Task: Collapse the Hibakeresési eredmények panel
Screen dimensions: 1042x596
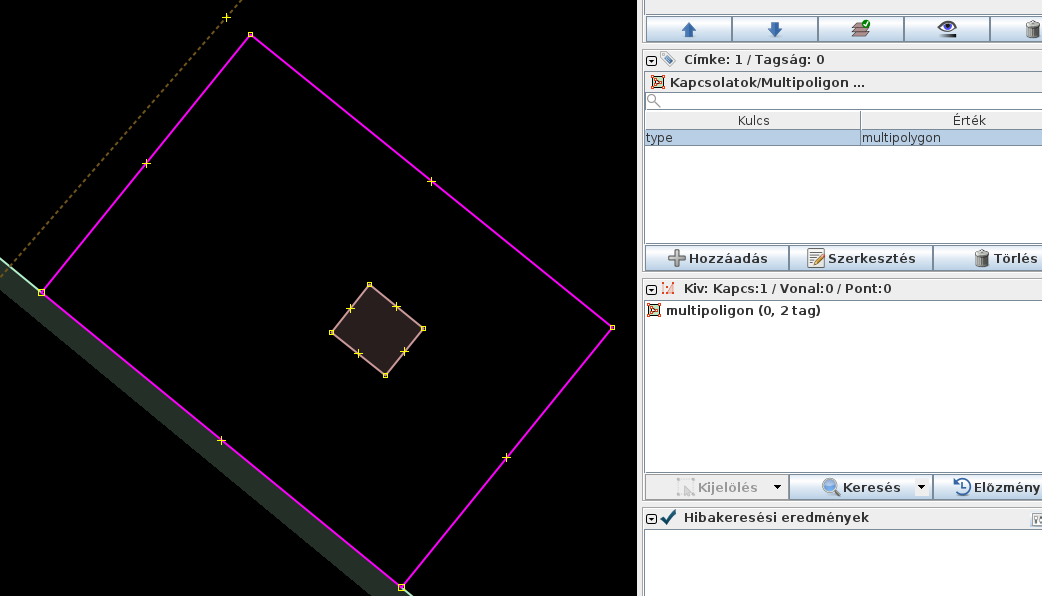Action: 651,519
